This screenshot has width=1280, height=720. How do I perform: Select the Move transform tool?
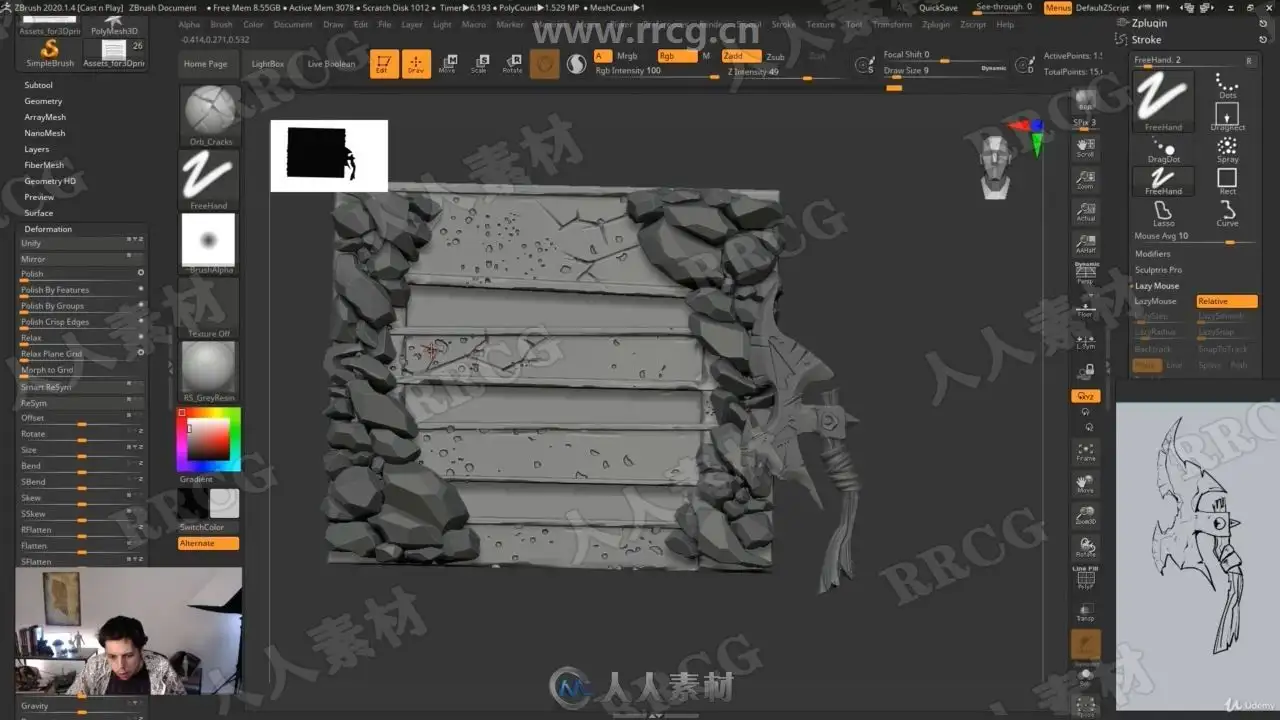448,64
